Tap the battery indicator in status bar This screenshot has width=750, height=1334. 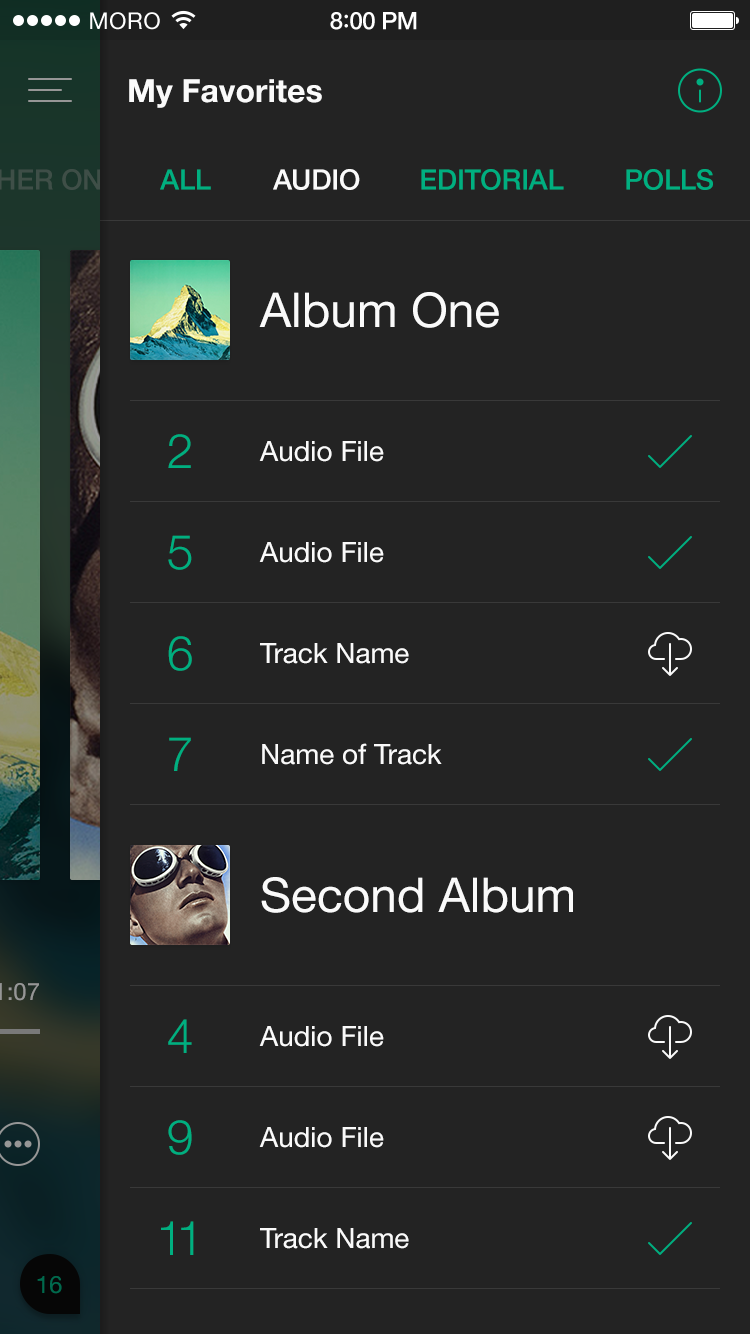point(713,21)
